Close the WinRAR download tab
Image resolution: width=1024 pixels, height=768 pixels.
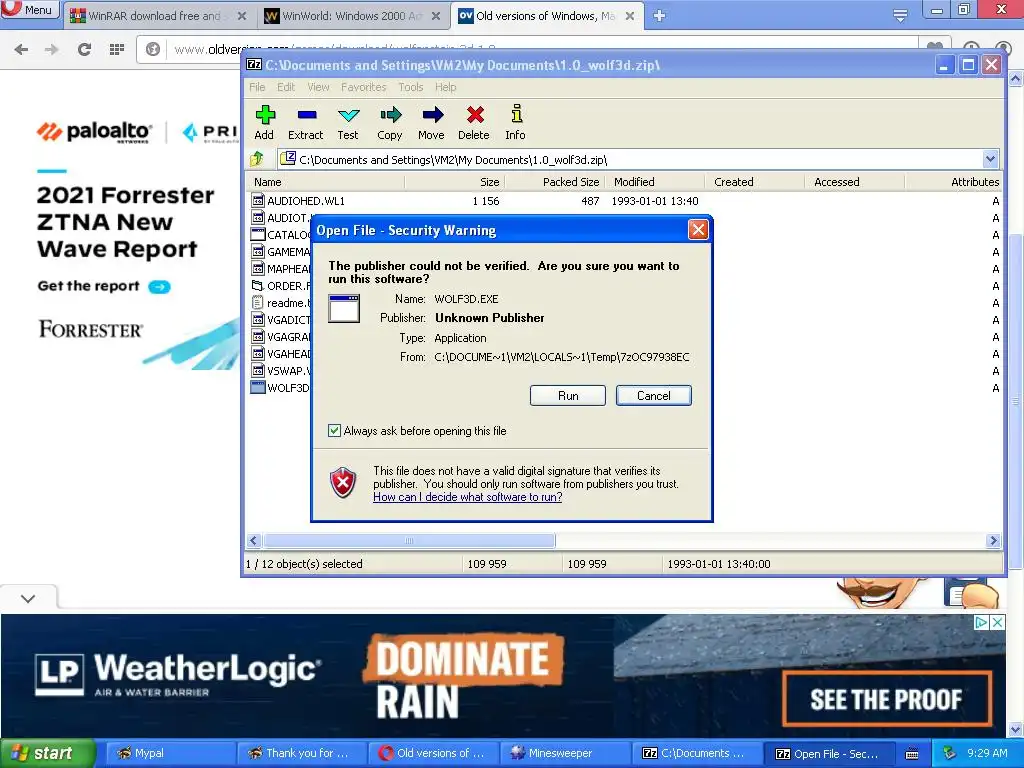242,16
